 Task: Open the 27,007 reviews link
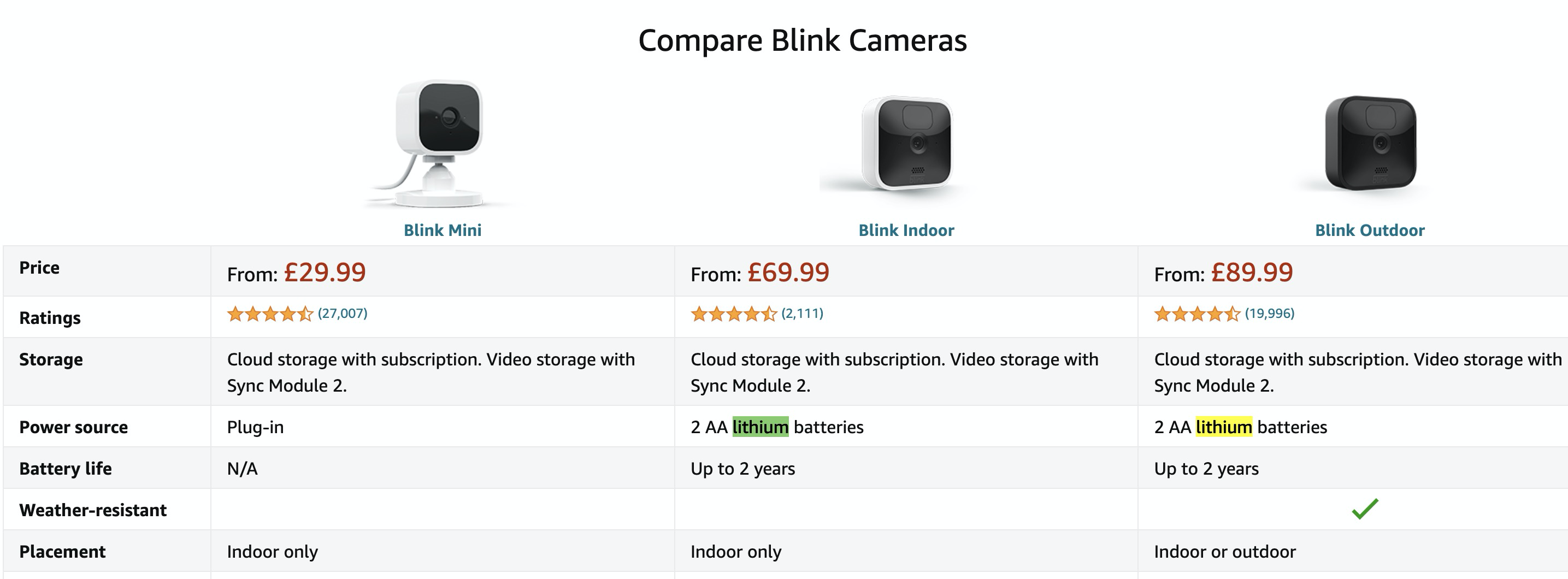[x=343, y=314]
